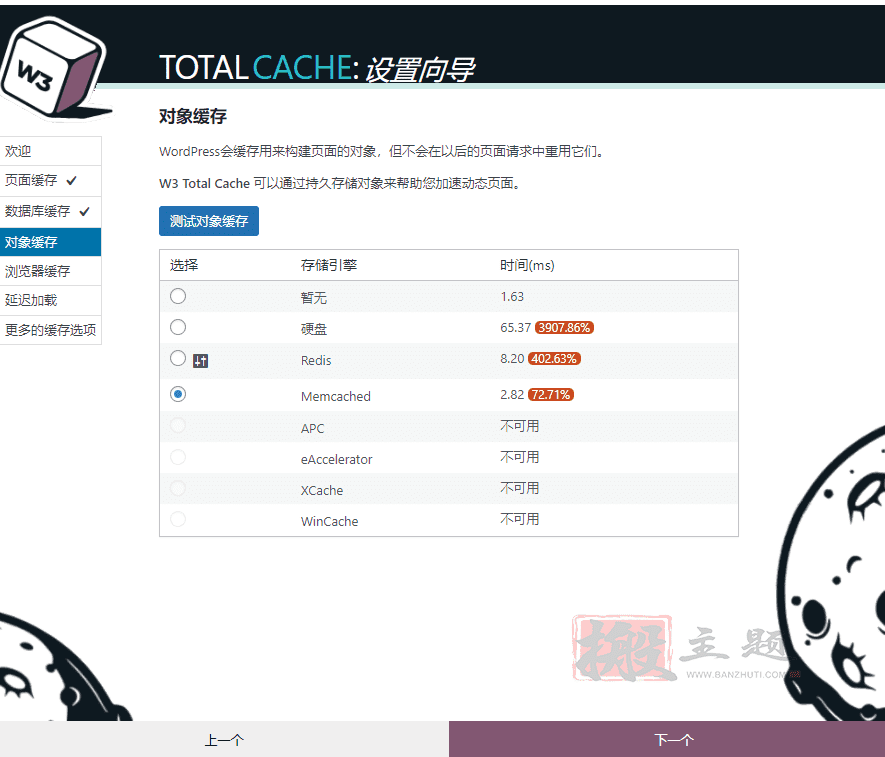Select the 暂无 storage engine radio button
Viewport: 885px width, 757px height.
tap(178, 296)
